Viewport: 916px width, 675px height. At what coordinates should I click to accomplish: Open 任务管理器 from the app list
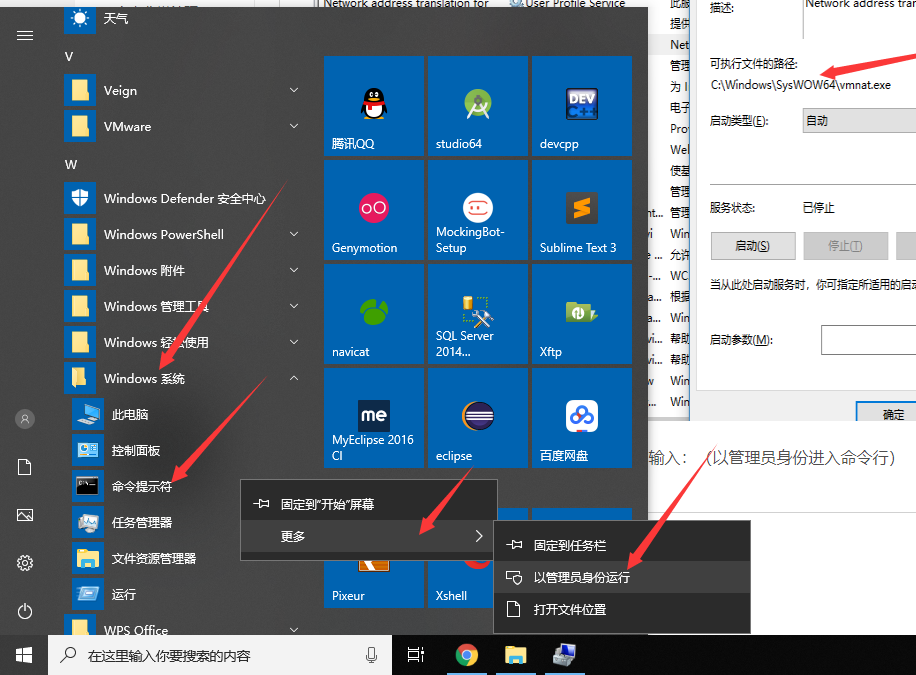point(155,522)
